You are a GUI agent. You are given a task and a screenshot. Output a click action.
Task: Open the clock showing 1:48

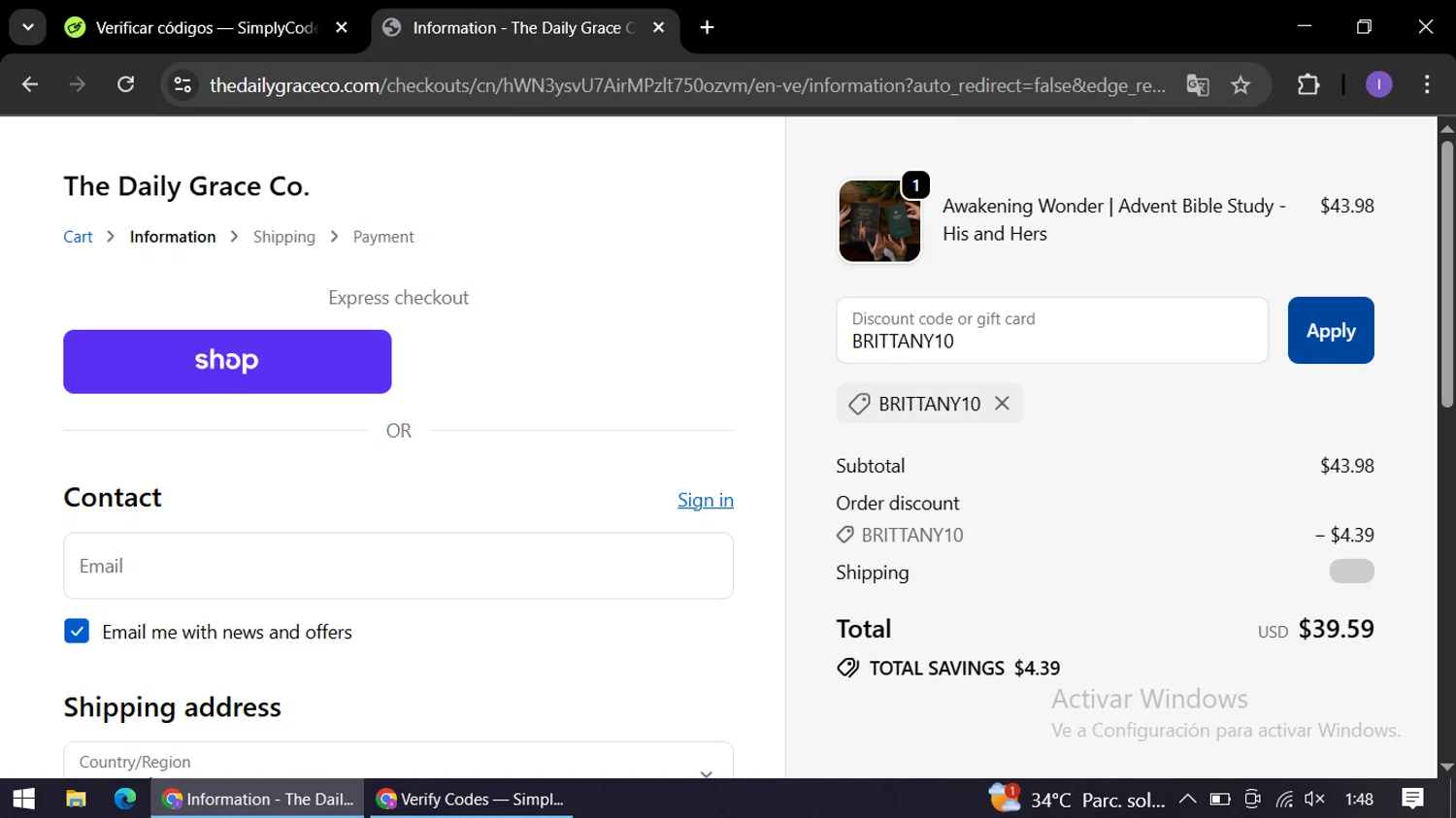pos(1359,799)
